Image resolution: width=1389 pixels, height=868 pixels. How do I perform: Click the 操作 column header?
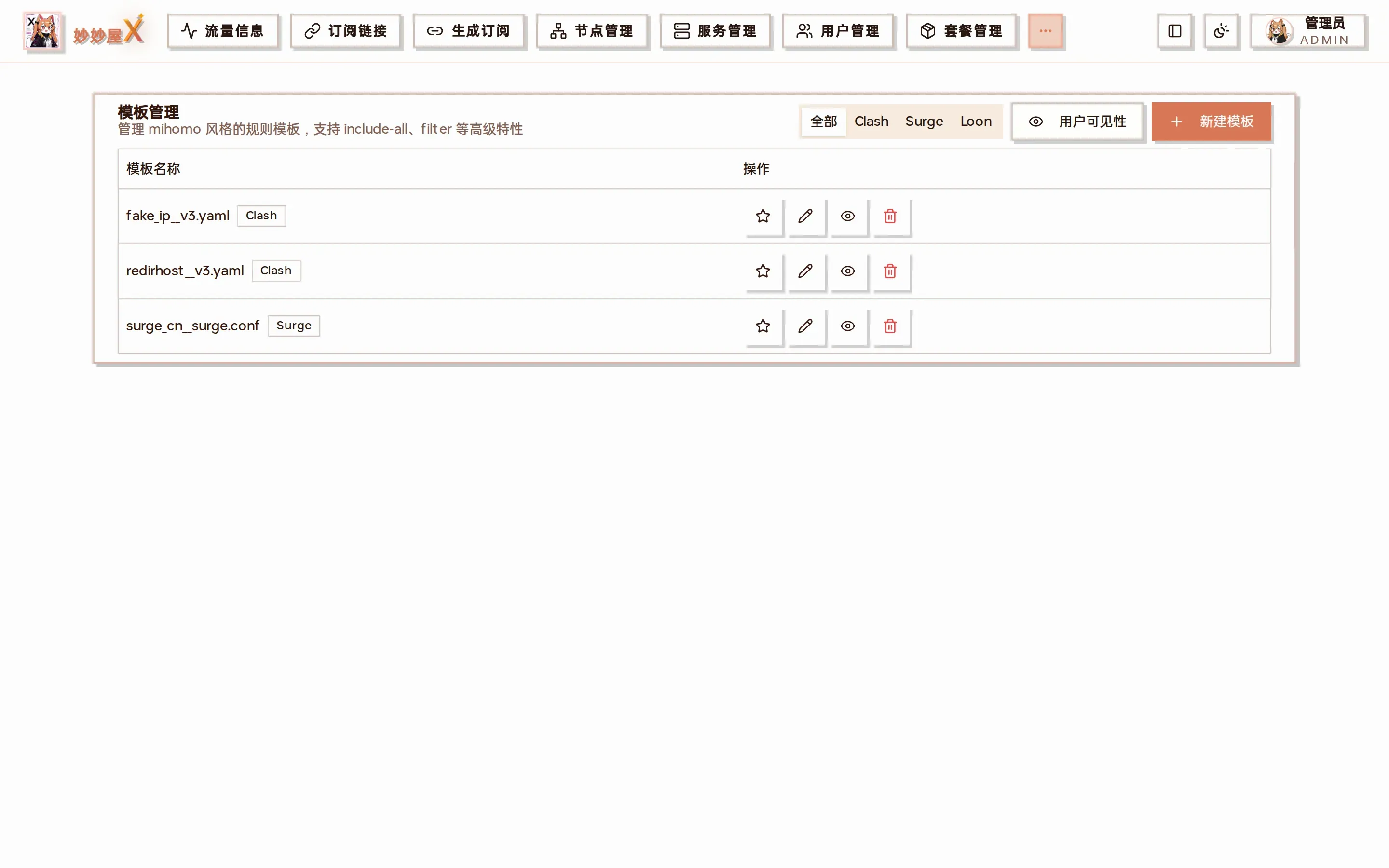pos(756,169)
